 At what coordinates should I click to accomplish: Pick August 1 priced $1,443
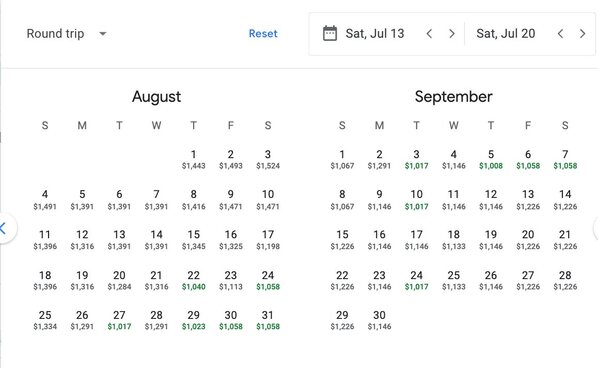pyautogui.click(x=193, y=159)
